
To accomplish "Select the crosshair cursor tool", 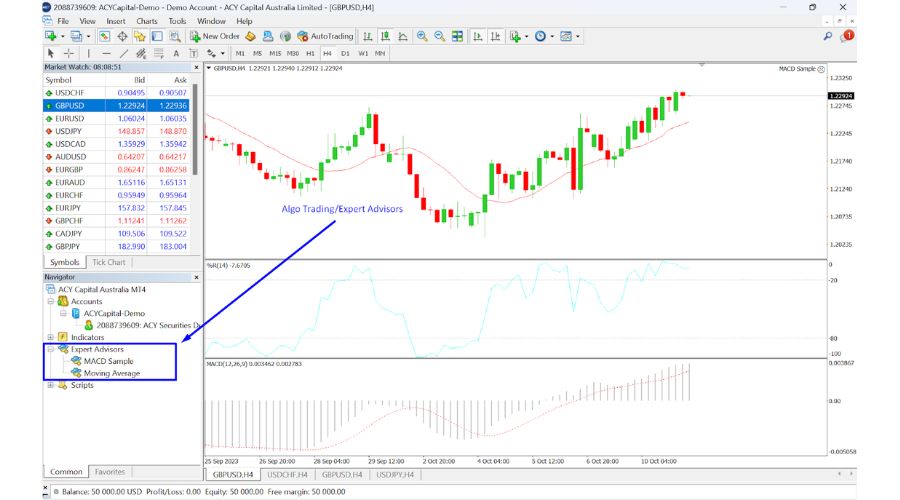I will coord(68,53).
